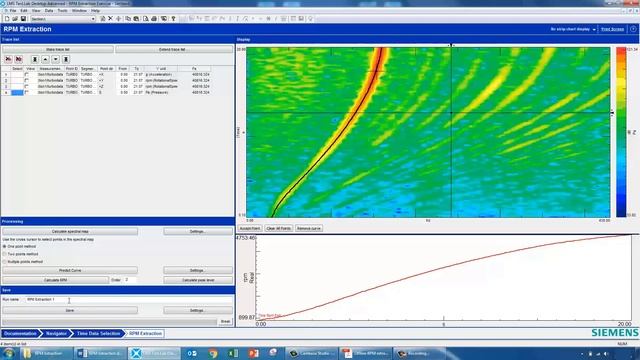Viewport: 640px width, 360px height.
Task: Select the Select cell of trace row 4
Action: pyautogui.click(x=17, y=93)
